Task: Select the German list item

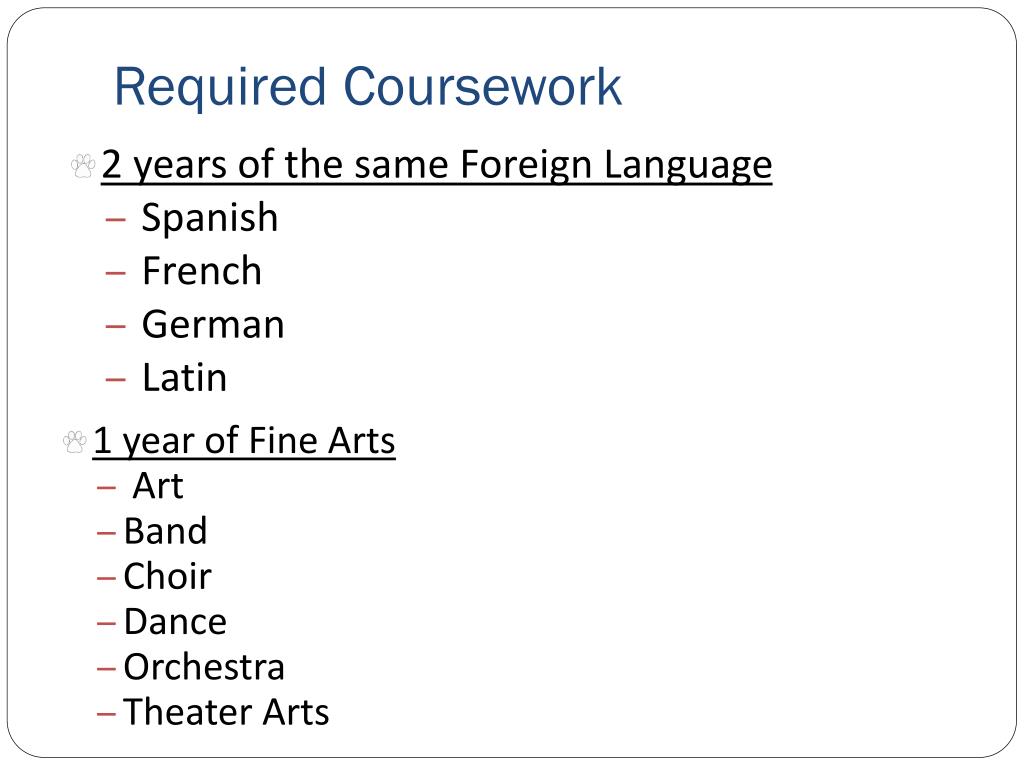Action: 213,325
